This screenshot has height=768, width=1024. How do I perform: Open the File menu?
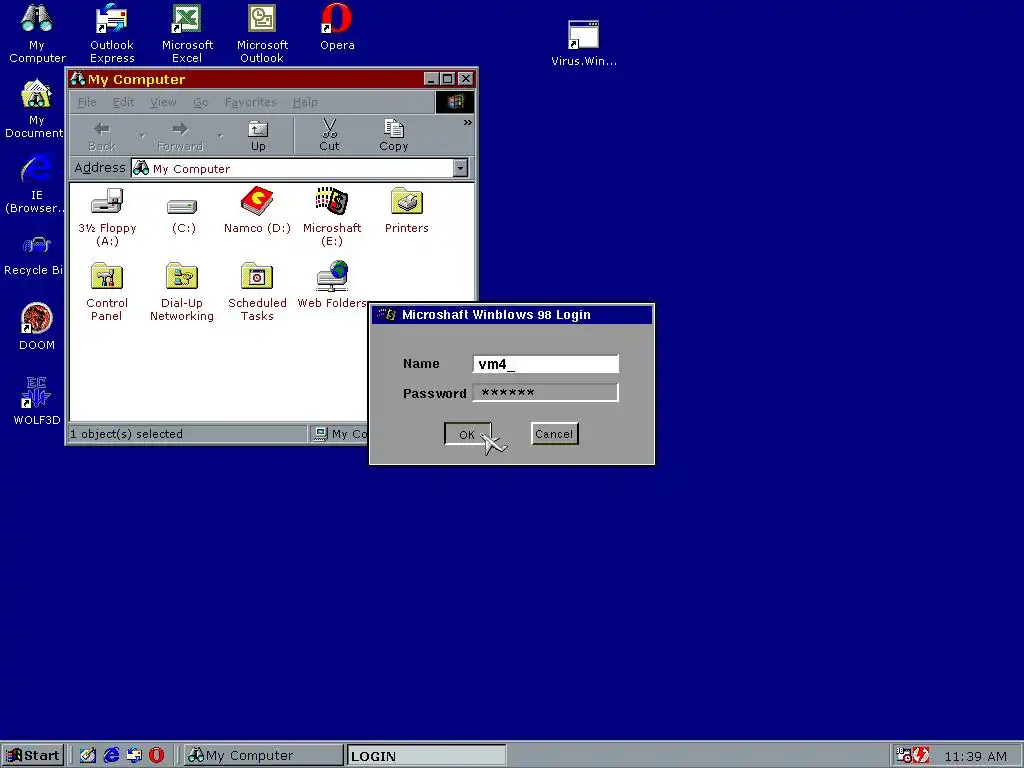point(87,103)
